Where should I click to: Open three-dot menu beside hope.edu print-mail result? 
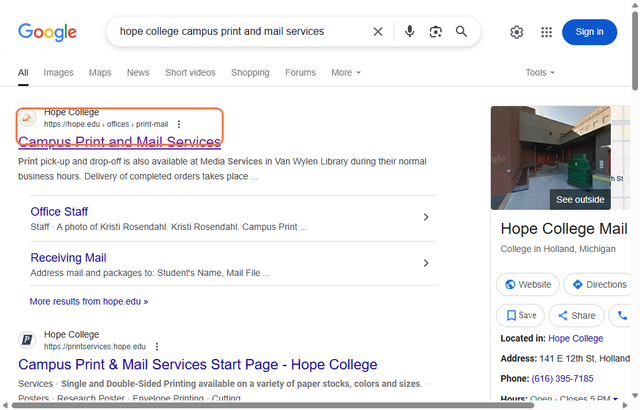pos(179,124)
